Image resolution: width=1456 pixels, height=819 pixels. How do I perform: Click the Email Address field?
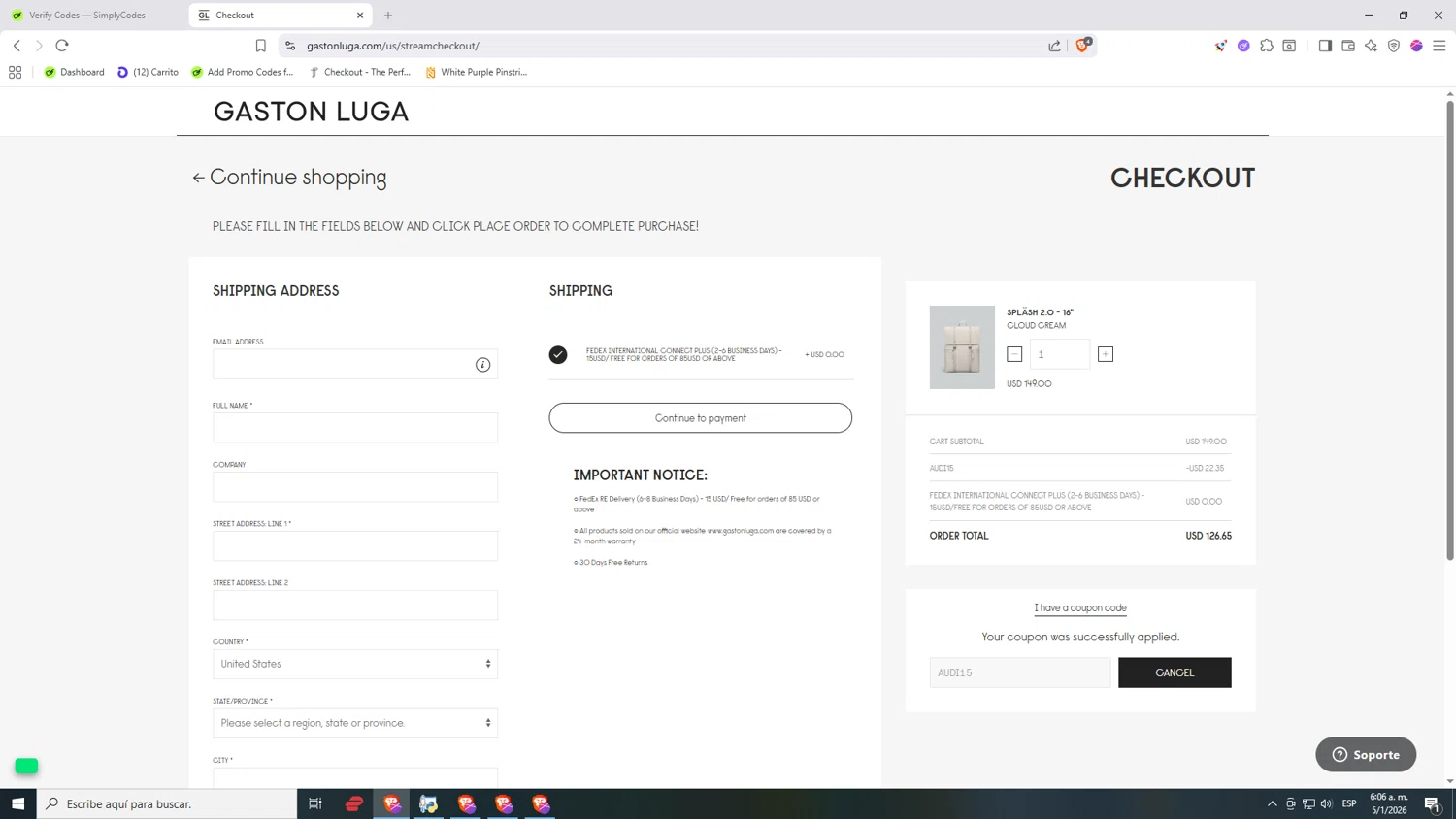[x=355, y=364]
